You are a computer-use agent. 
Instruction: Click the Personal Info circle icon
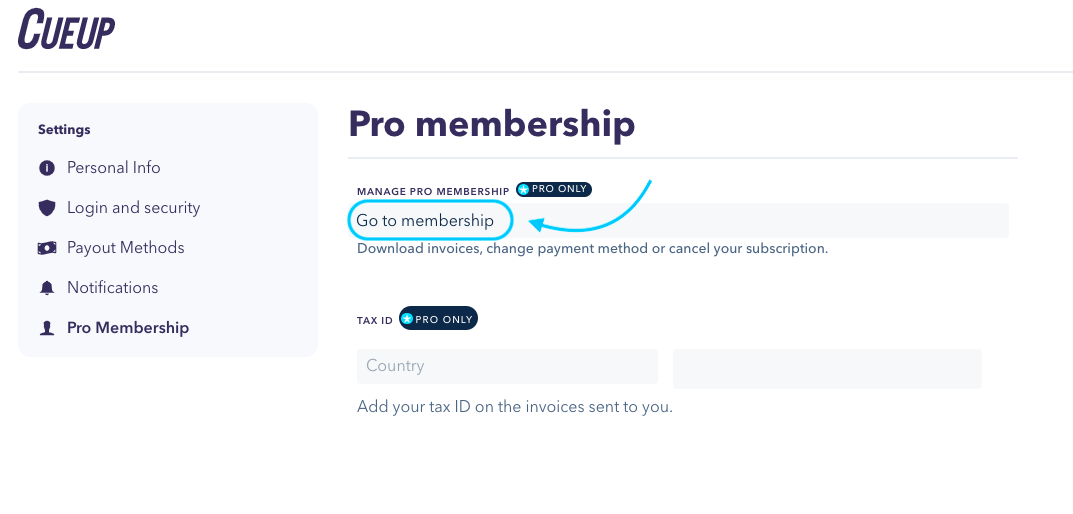tap(47, 168)
